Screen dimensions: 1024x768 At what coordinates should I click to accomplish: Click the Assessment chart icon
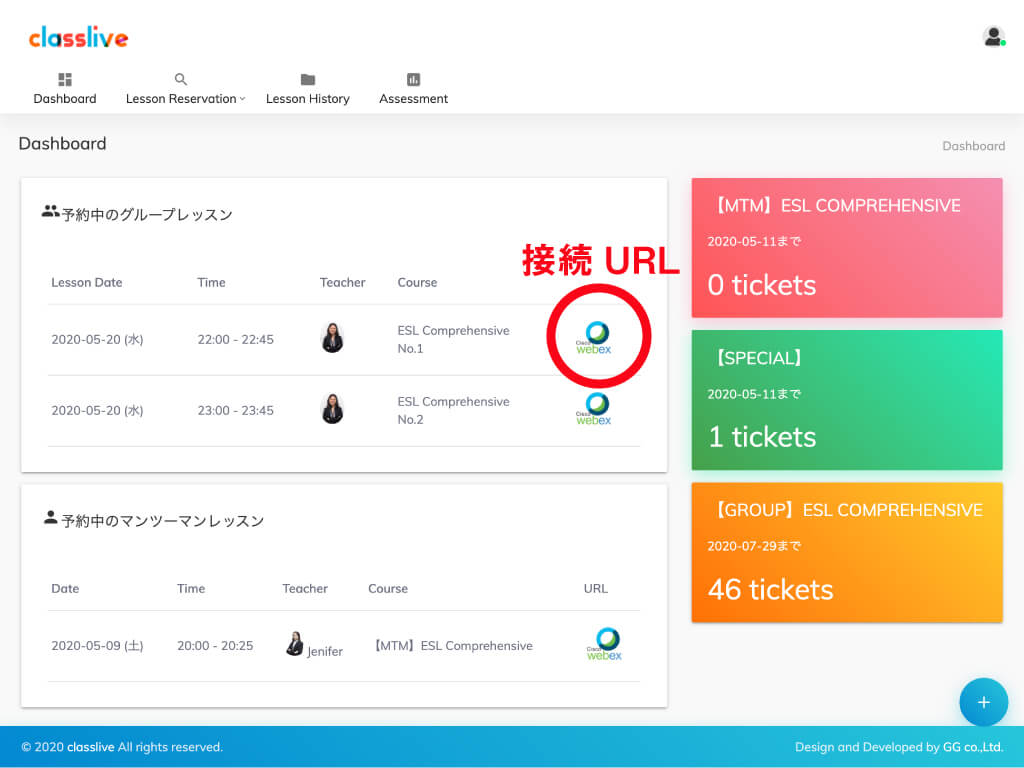tap(413, 80)
